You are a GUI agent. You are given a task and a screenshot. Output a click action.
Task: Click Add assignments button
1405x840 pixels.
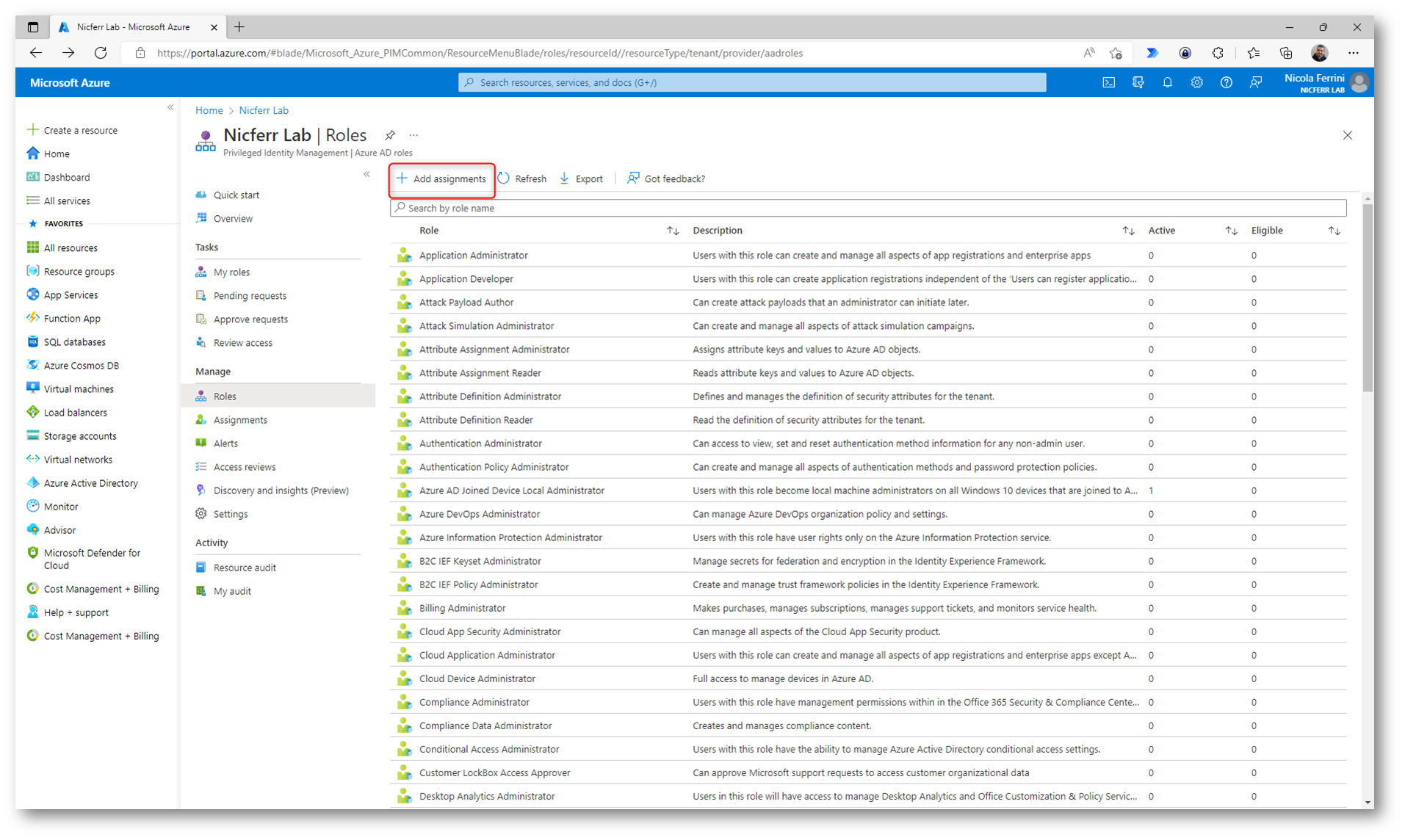pyautogui.click(x=441, y=179)
